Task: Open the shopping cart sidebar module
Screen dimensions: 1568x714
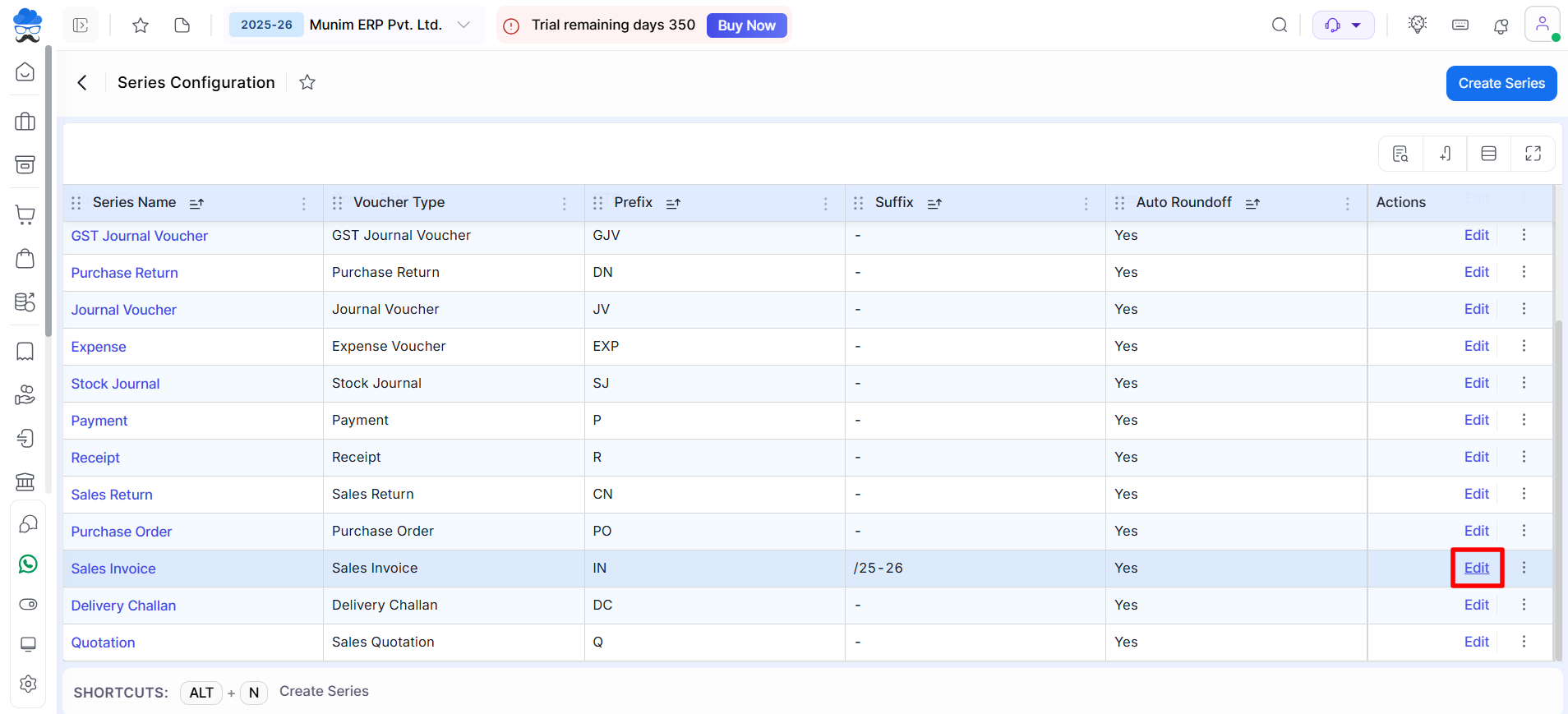Action: pos(25,215)
